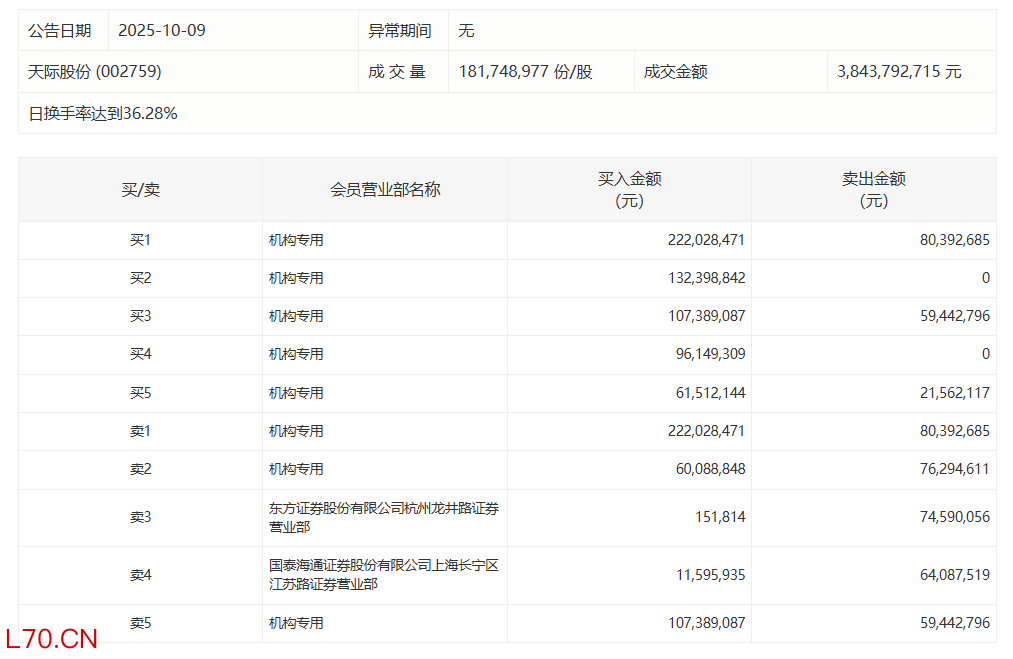The height and width of the screenshot is (659, 1013).
Task: Click the 买/卖 column header
Action: pyautogui.click(x=140, y=189)
